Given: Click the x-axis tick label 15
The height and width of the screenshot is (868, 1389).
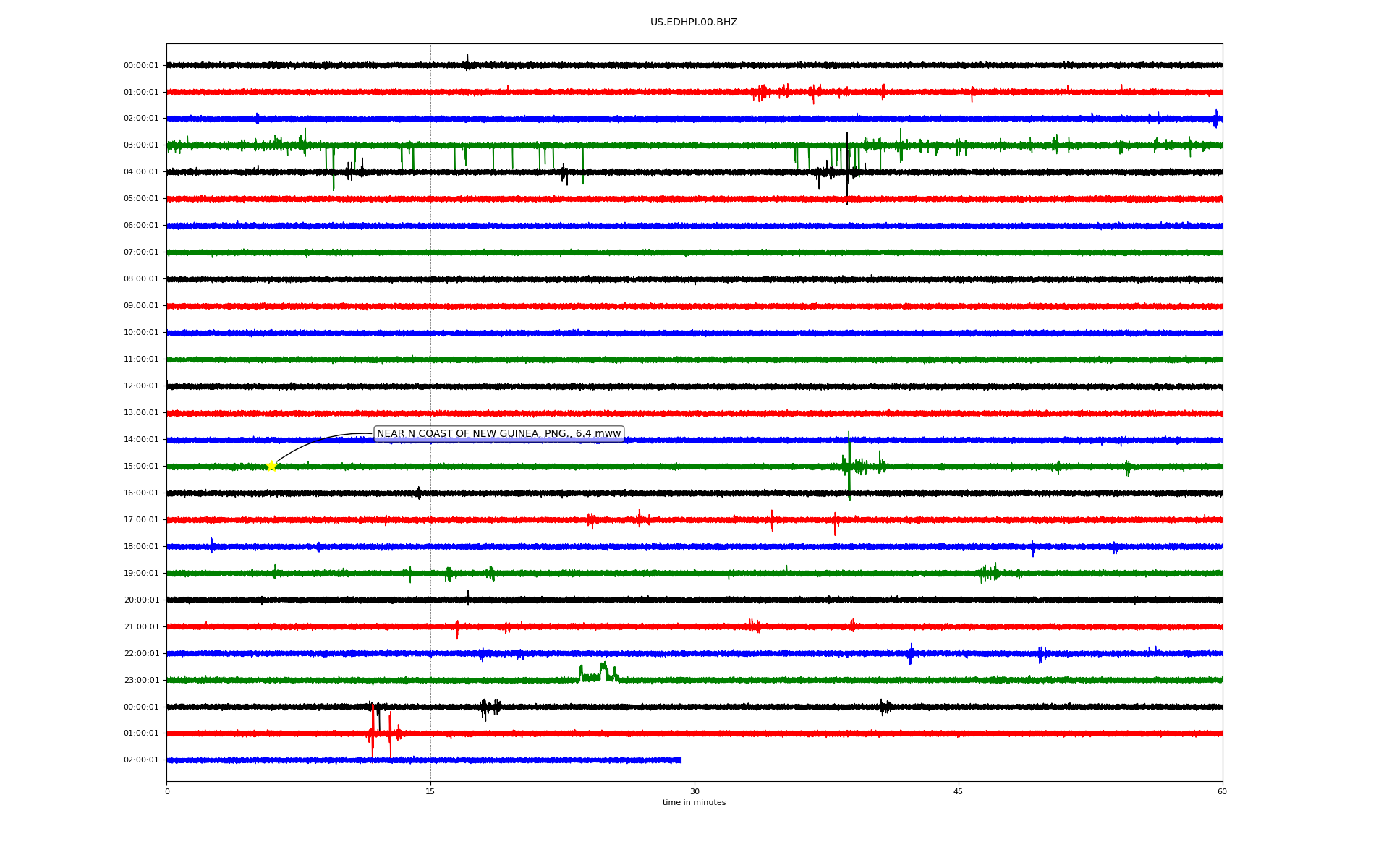Looking at the screenshot, I should pos(430,792).
